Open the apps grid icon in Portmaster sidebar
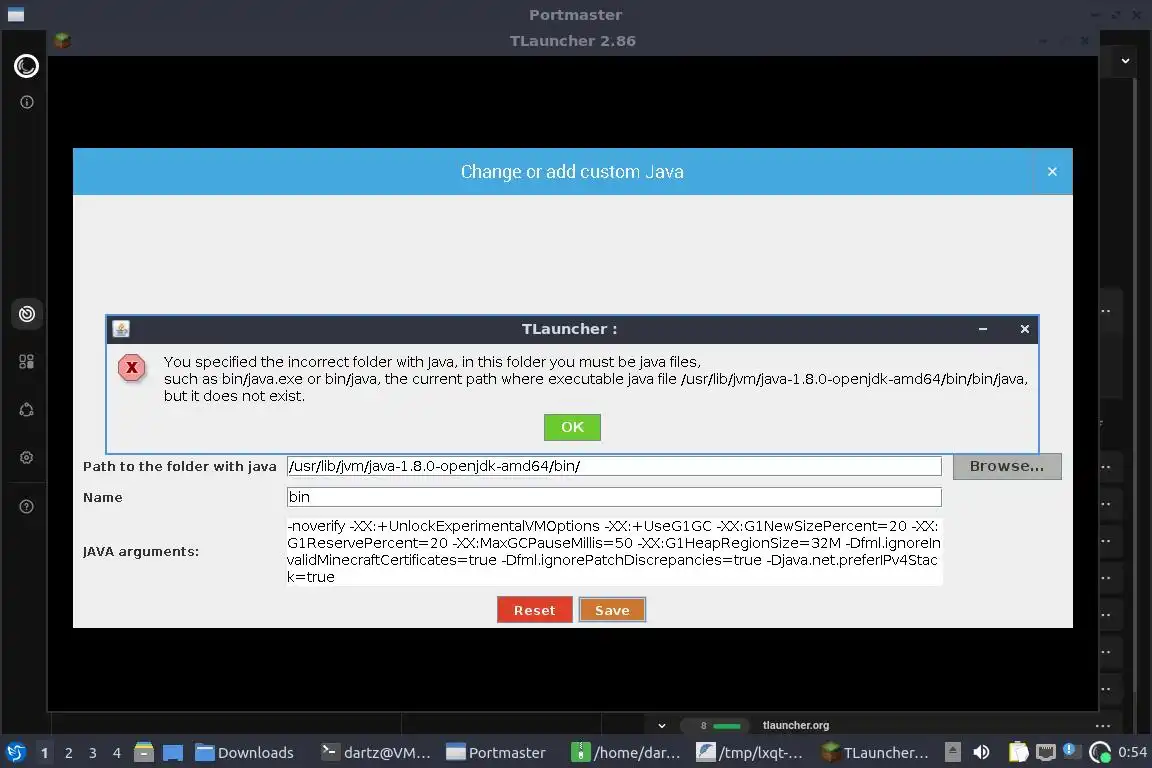Screen dimensions: 1152x768 26,362
